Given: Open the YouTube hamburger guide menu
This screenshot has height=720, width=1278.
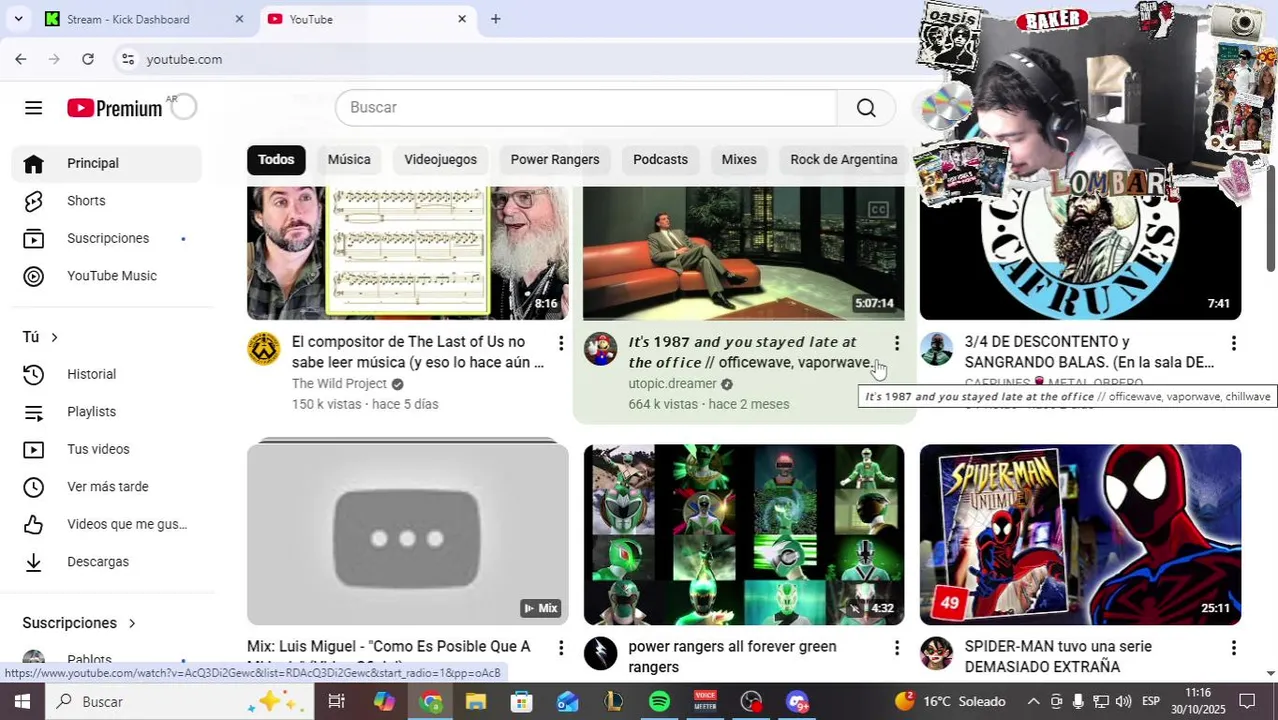Looking at the screenshot, I should [x=33, y=108].
